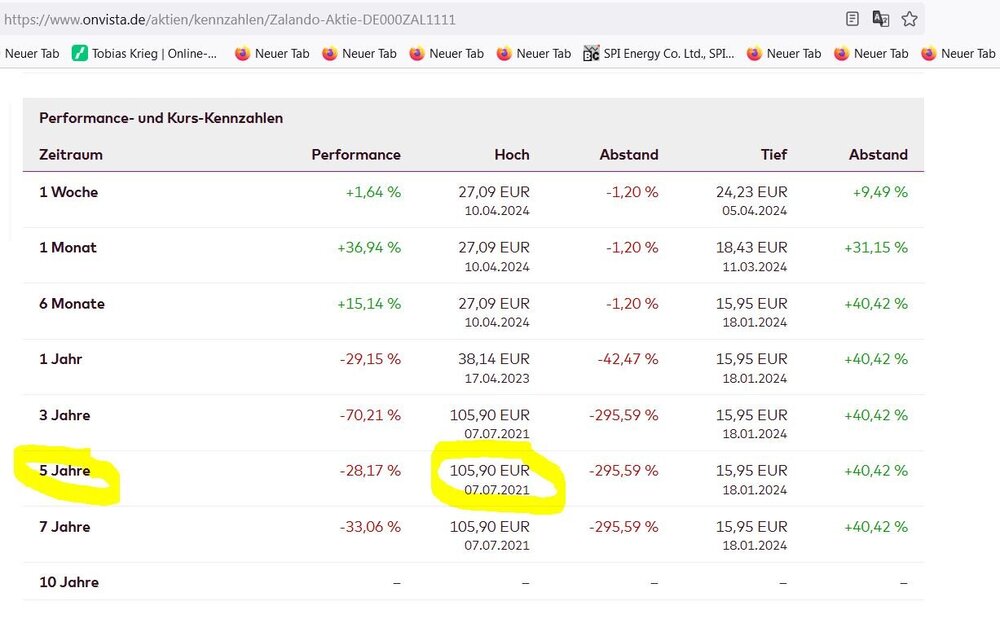Click the translate page icon
The width and height of the screenshot is (1000, 623).
[881, 19]
